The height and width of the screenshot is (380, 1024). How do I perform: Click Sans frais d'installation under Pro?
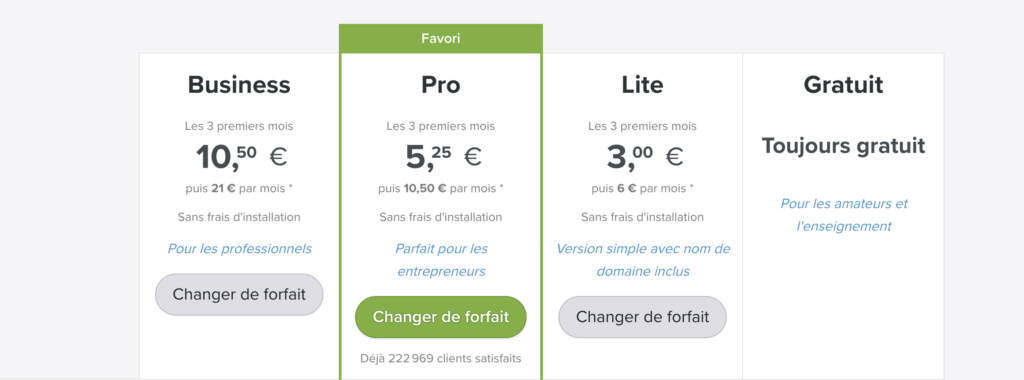click(x=441, y=217)
